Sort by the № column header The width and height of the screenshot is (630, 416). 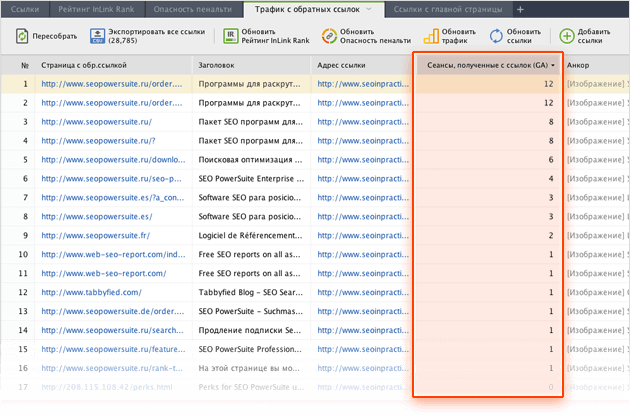click(x=25, y=66)
